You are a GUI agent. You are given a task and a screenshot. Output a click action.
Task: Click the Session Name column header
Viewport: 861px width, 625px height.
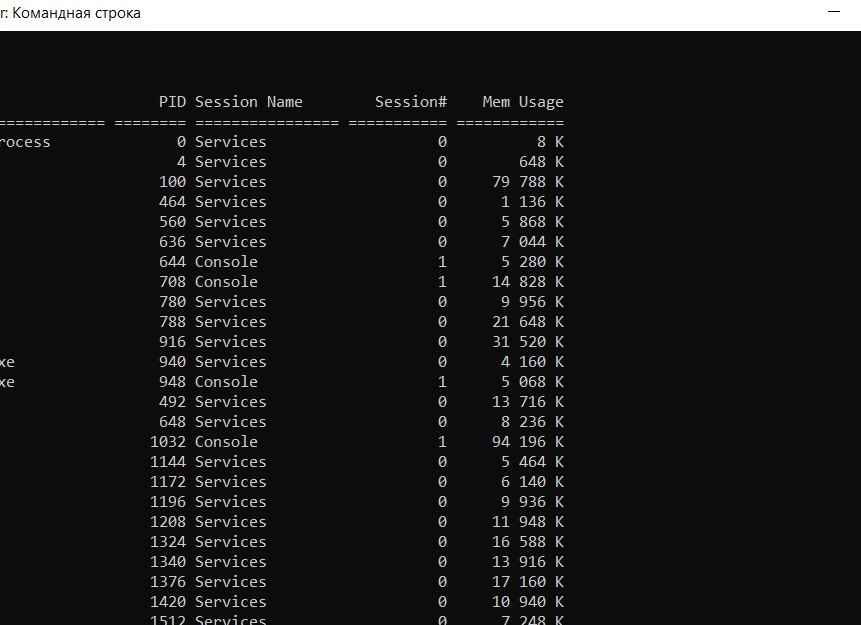(x=249, y=102)
